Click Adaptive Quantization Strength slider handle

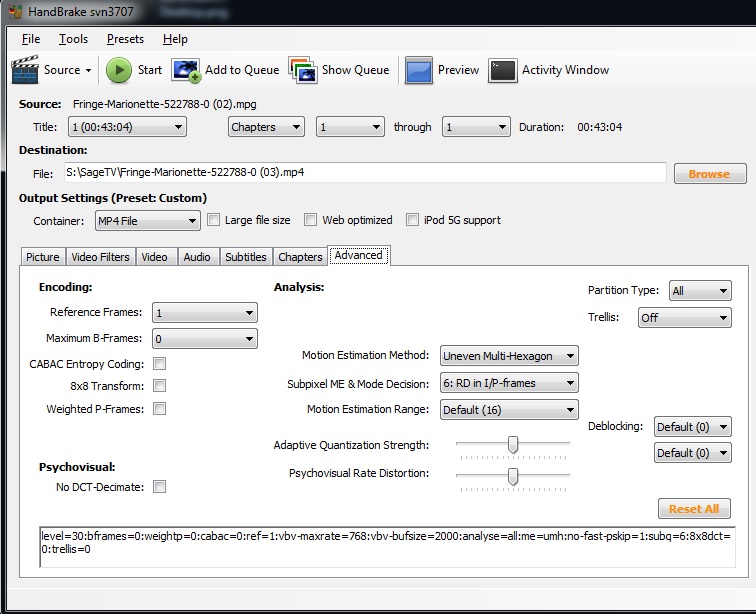[x=513, y=444]
